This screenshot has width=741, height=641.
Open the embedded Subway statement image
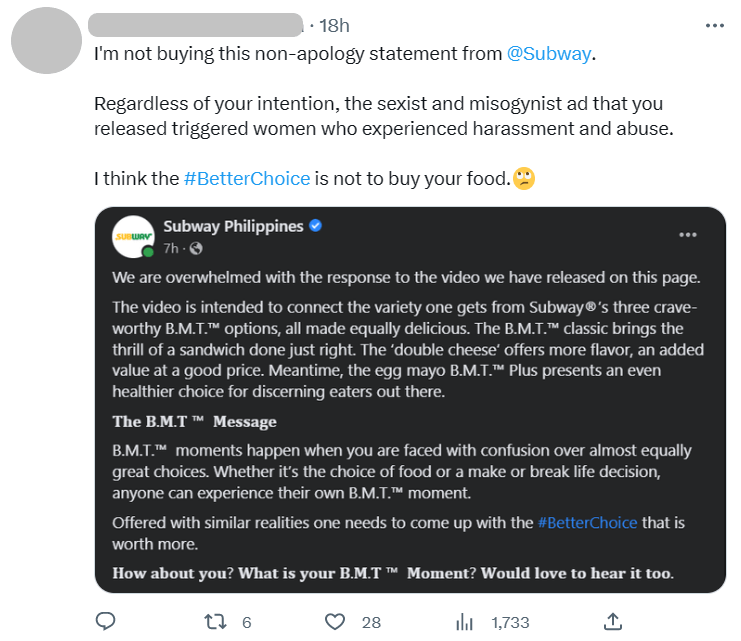point(410,400)
